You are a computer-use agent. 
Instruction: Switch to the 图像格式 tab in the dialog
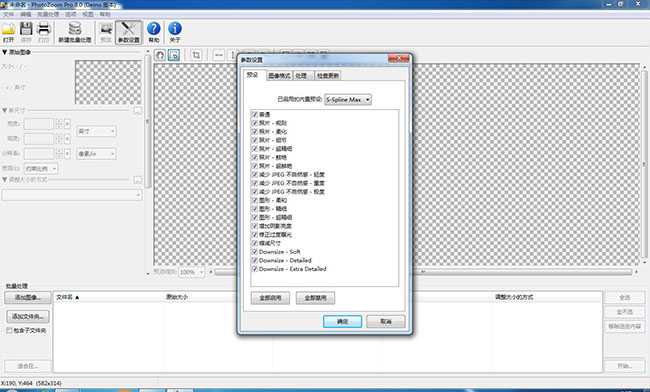pos(279,75)
